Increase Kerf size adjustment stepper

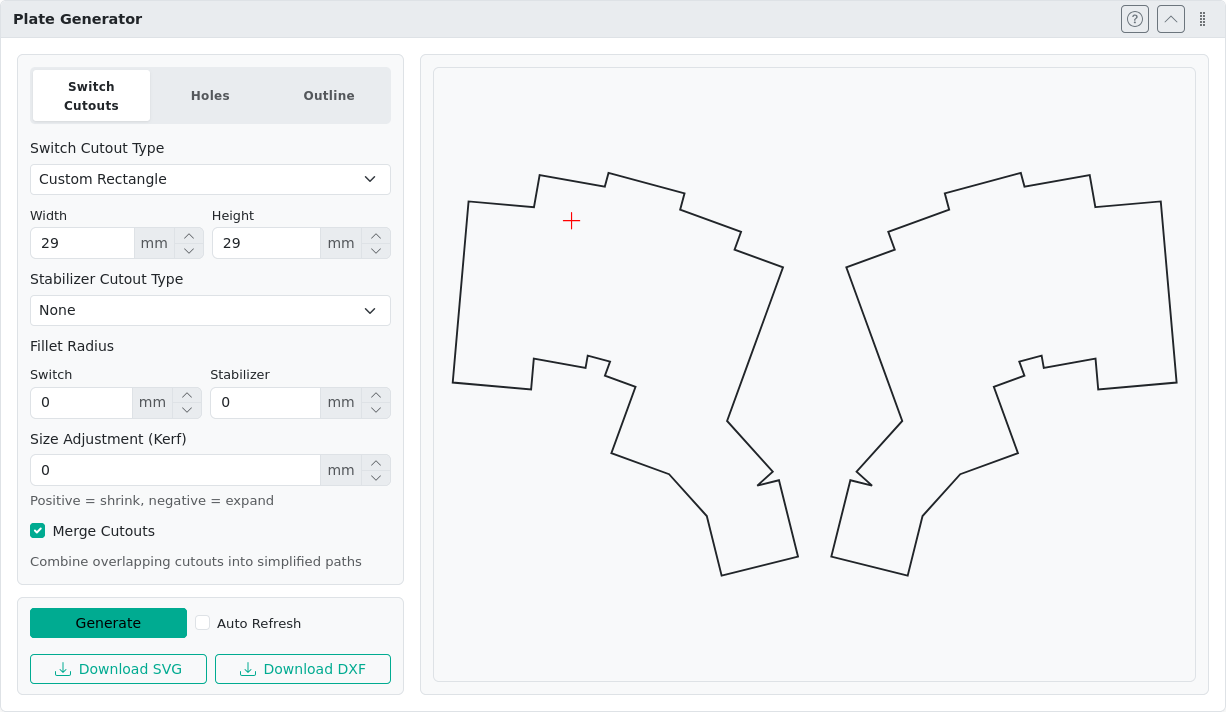376,463
